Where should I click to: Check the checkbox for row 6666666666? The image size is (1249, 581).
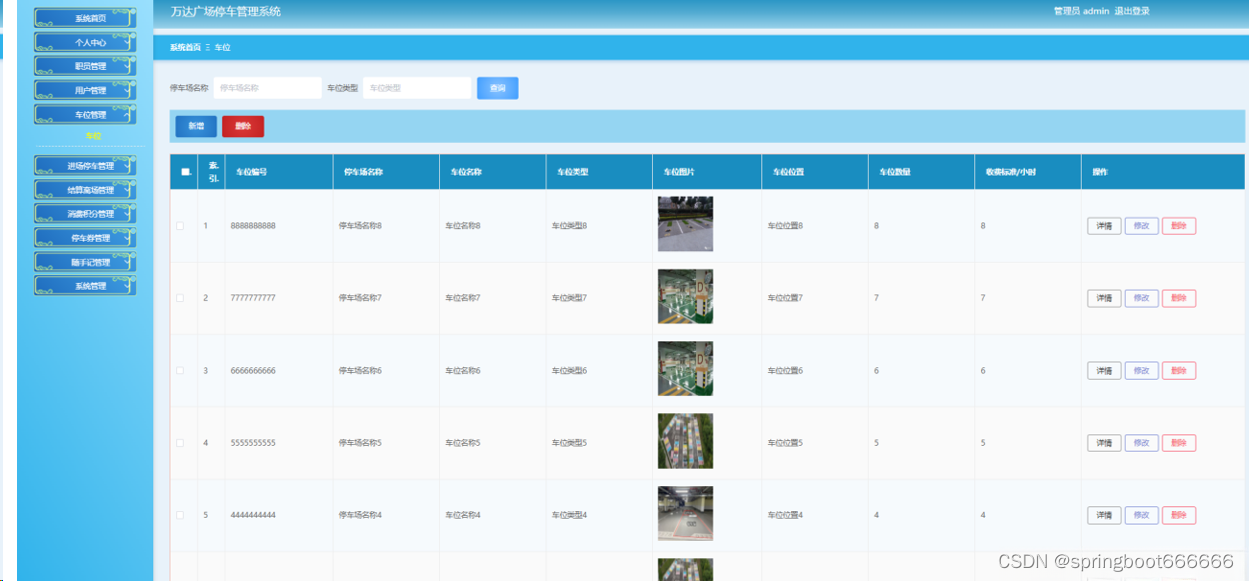tap(181, 370)
